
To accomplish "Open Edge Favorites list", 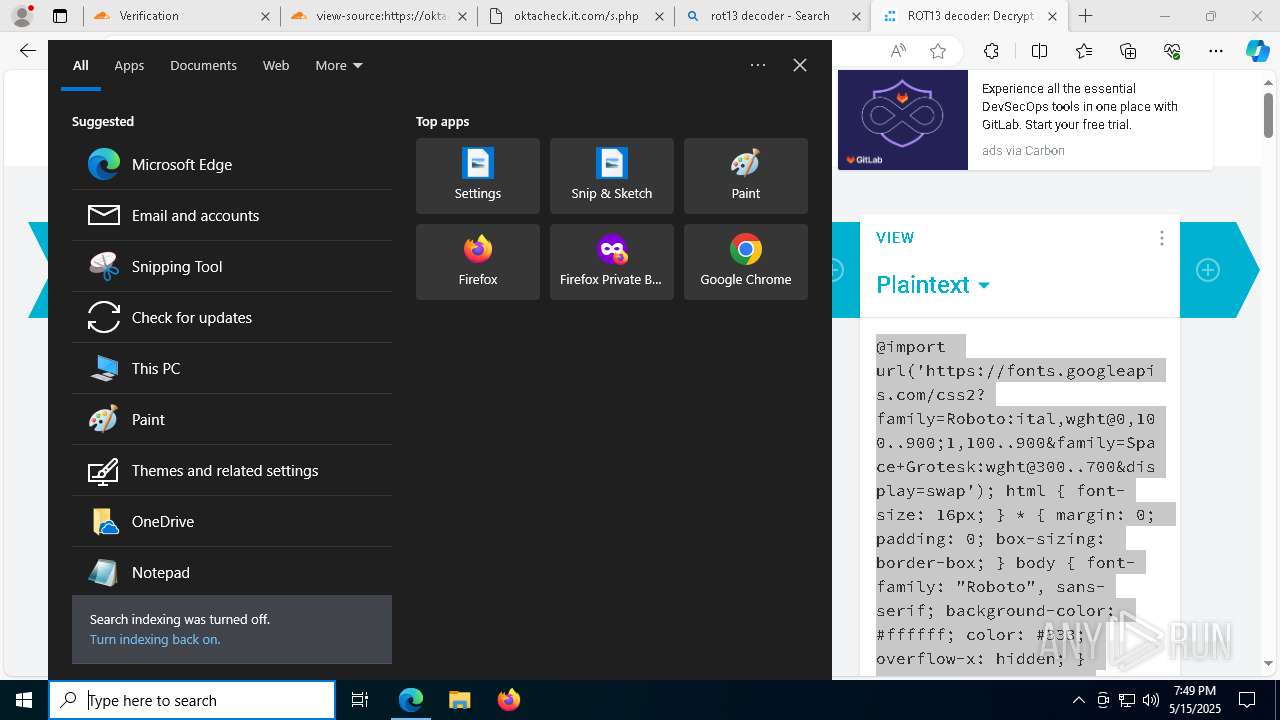I will pos(1084,51).
